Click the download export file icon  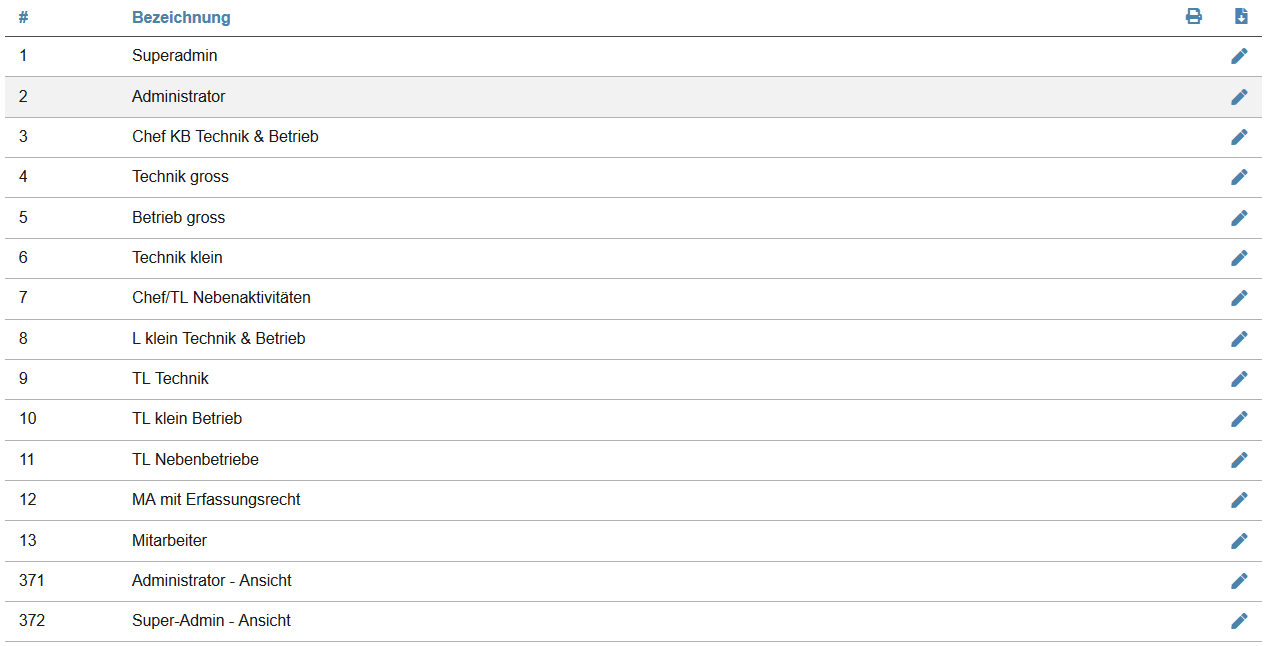(x=1241, y=16)
